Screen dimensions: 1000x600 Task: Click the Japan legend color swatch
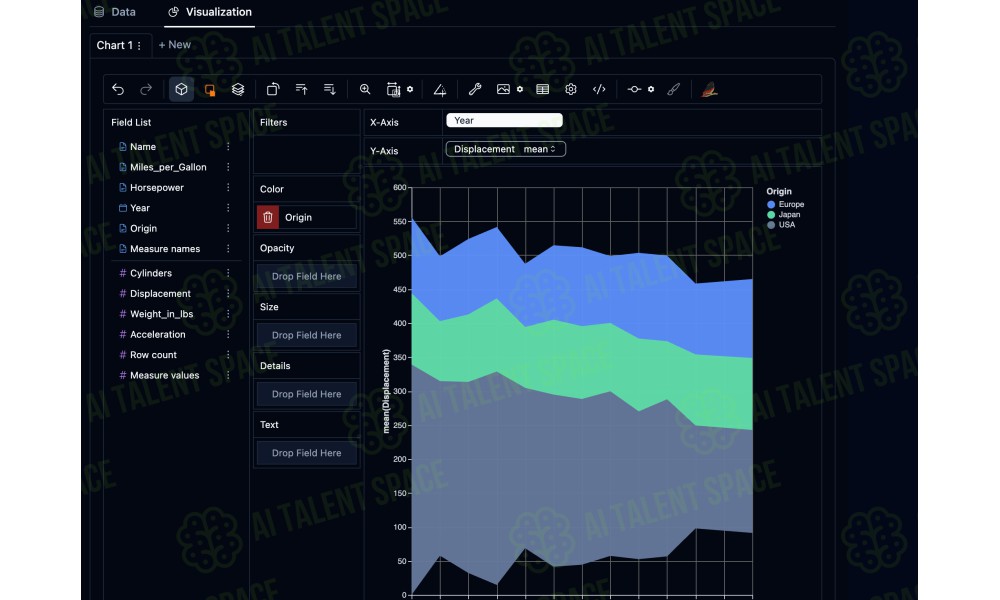771,215
